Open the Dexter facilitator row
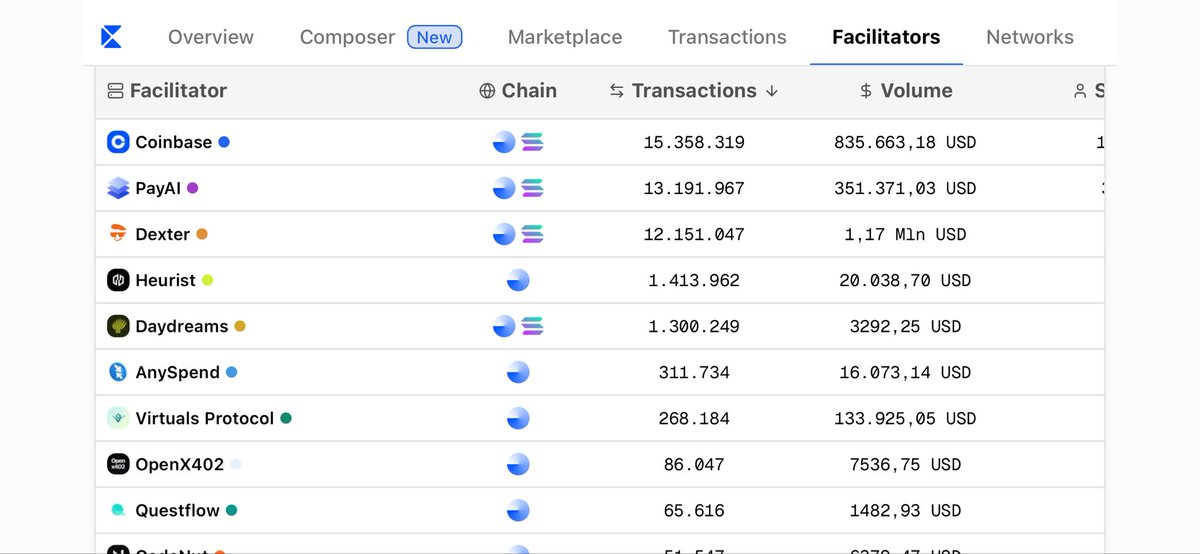 600,234
